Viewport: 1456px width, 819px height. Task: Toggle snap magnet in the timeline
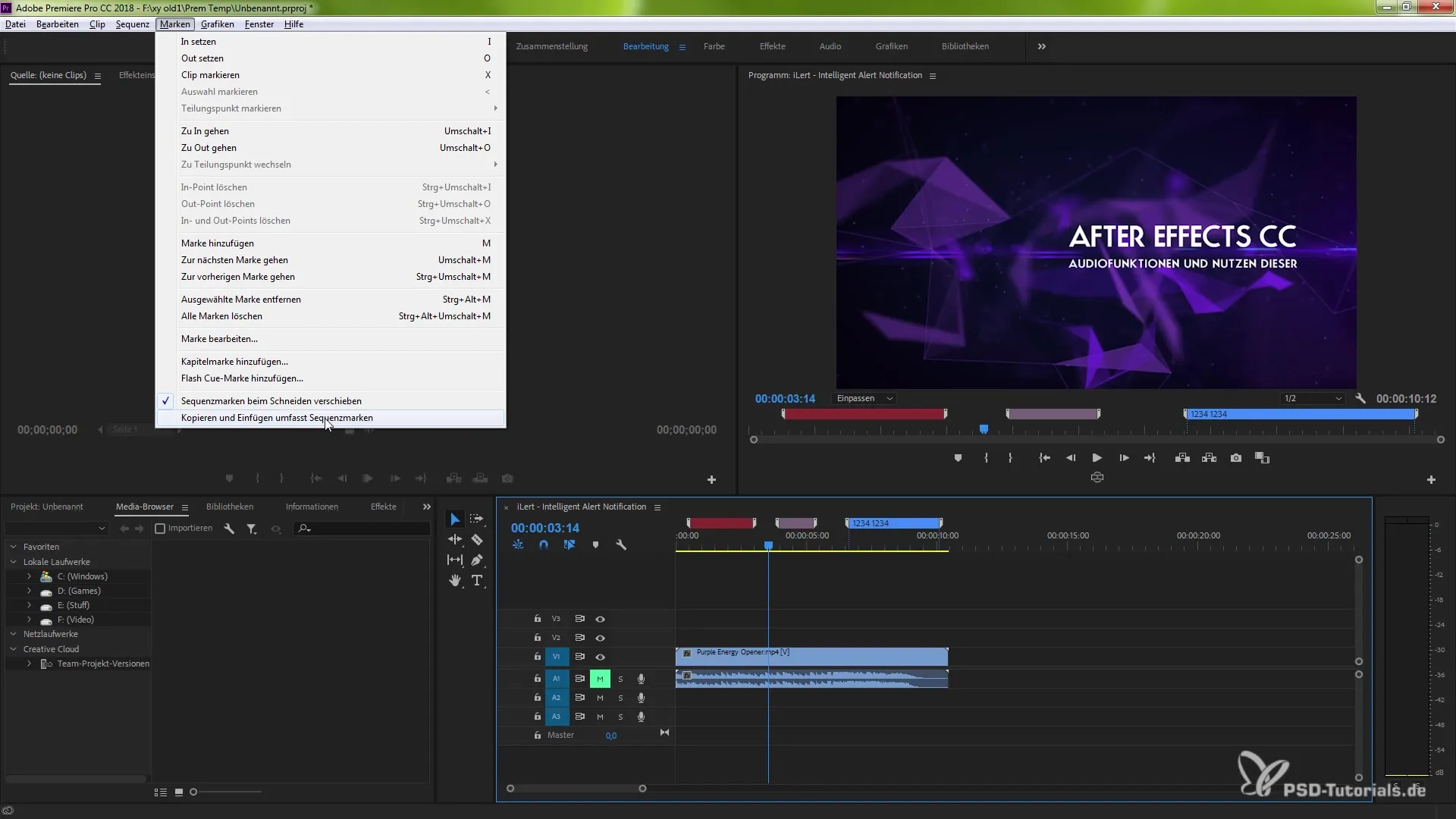click(544, 545)
